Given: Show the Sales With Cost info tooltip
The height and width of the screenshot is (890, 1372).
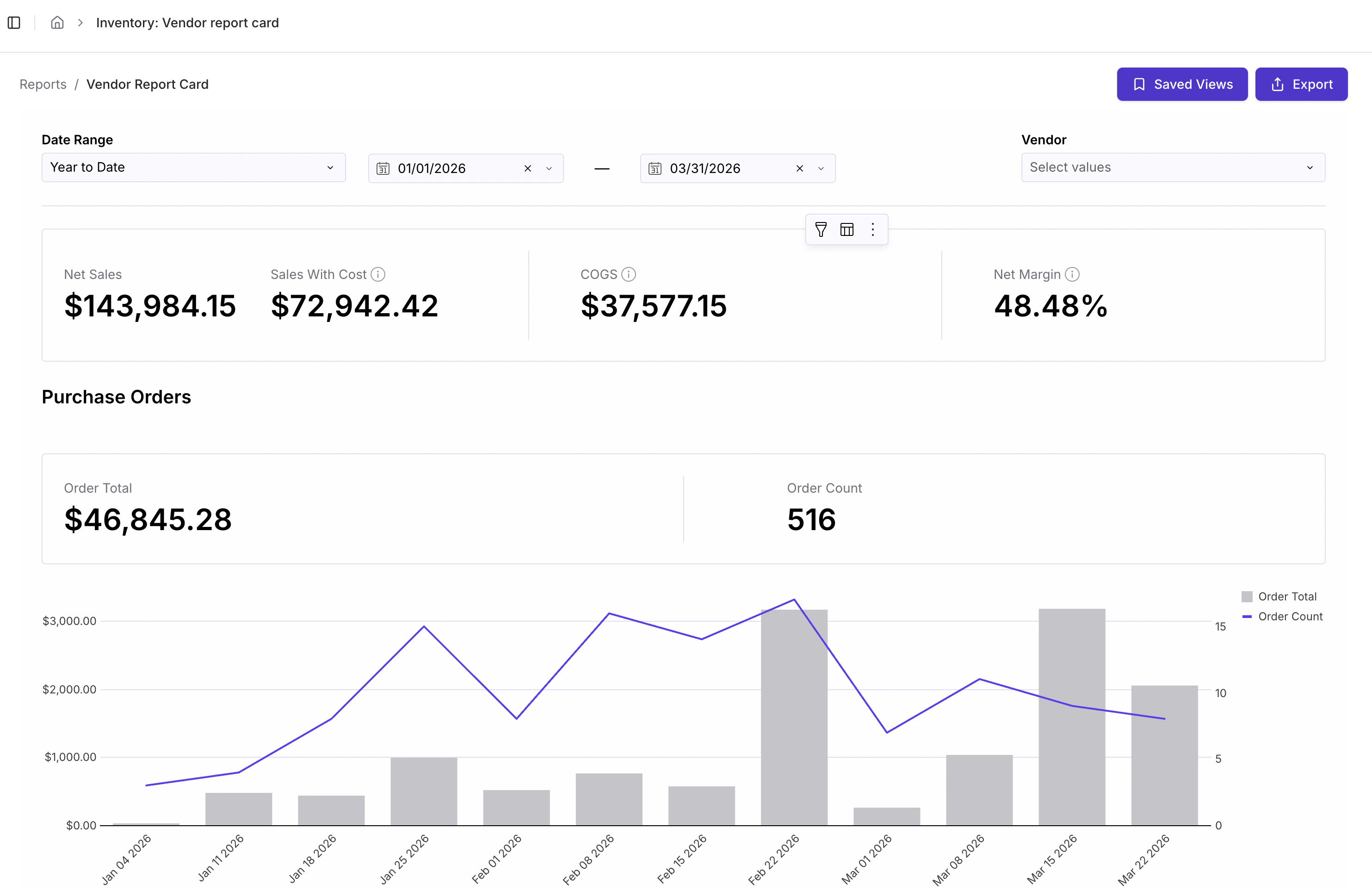Looking at the screenshot, I should pos(377,274).
